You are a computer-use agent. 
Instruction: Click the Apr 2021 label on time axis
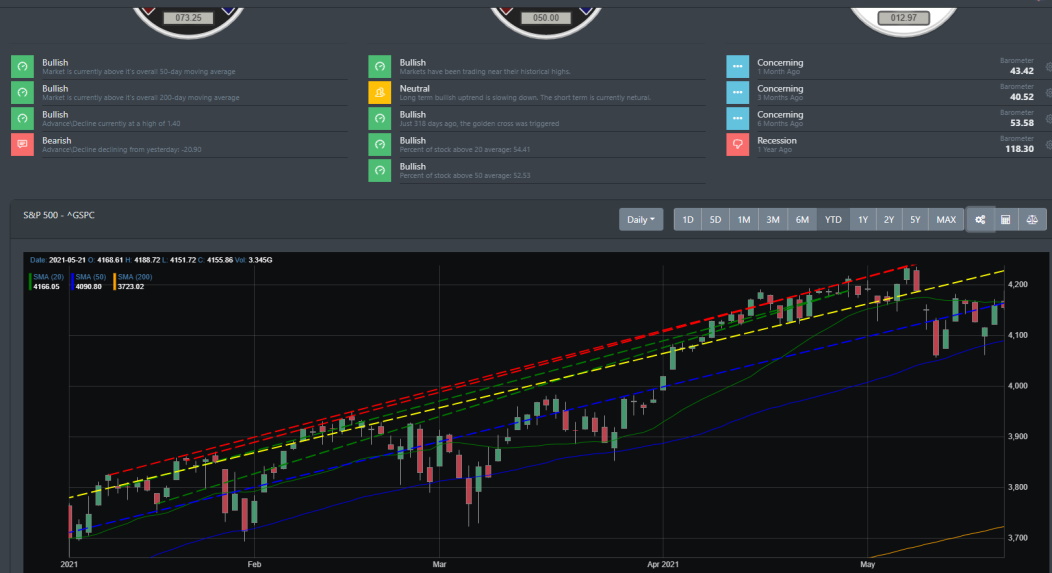(x=663, y=564)
